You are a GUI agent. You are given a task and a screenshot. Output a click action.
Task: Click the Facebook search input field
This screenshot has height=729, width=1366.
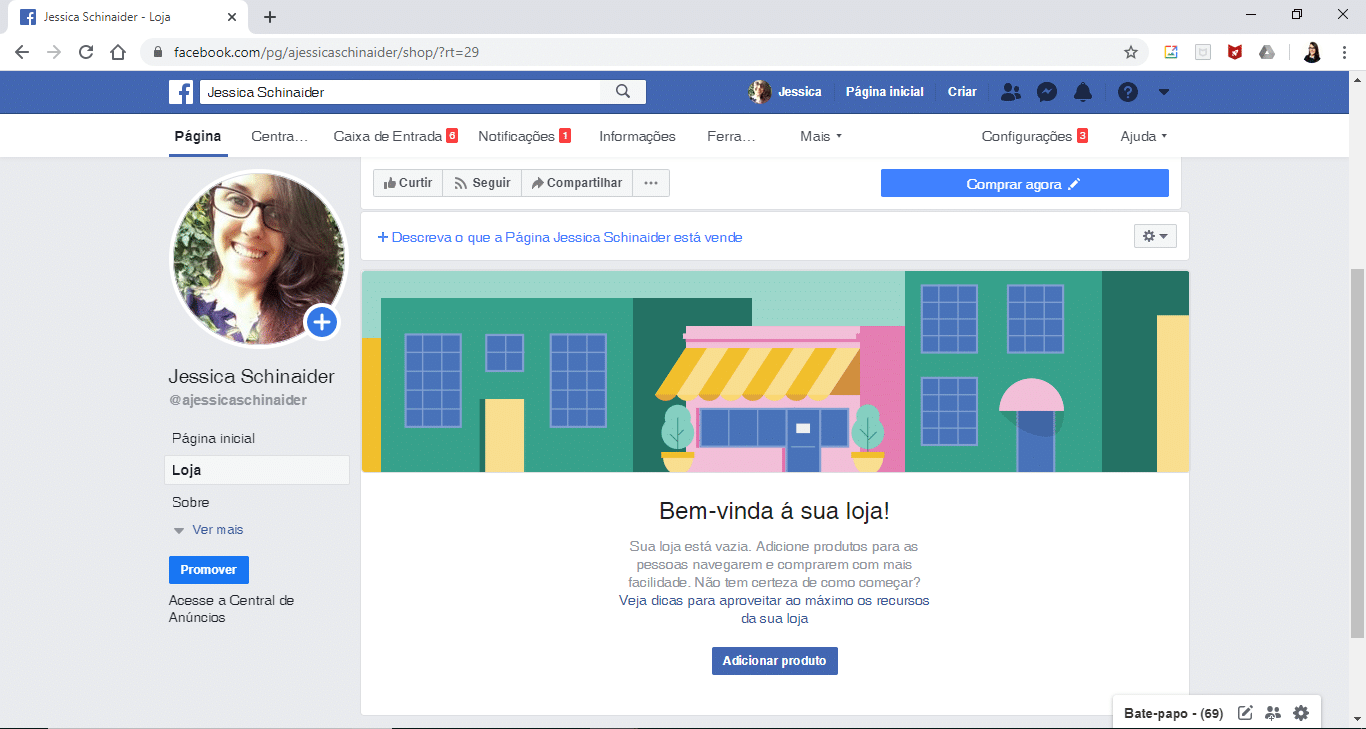point(400,92)
